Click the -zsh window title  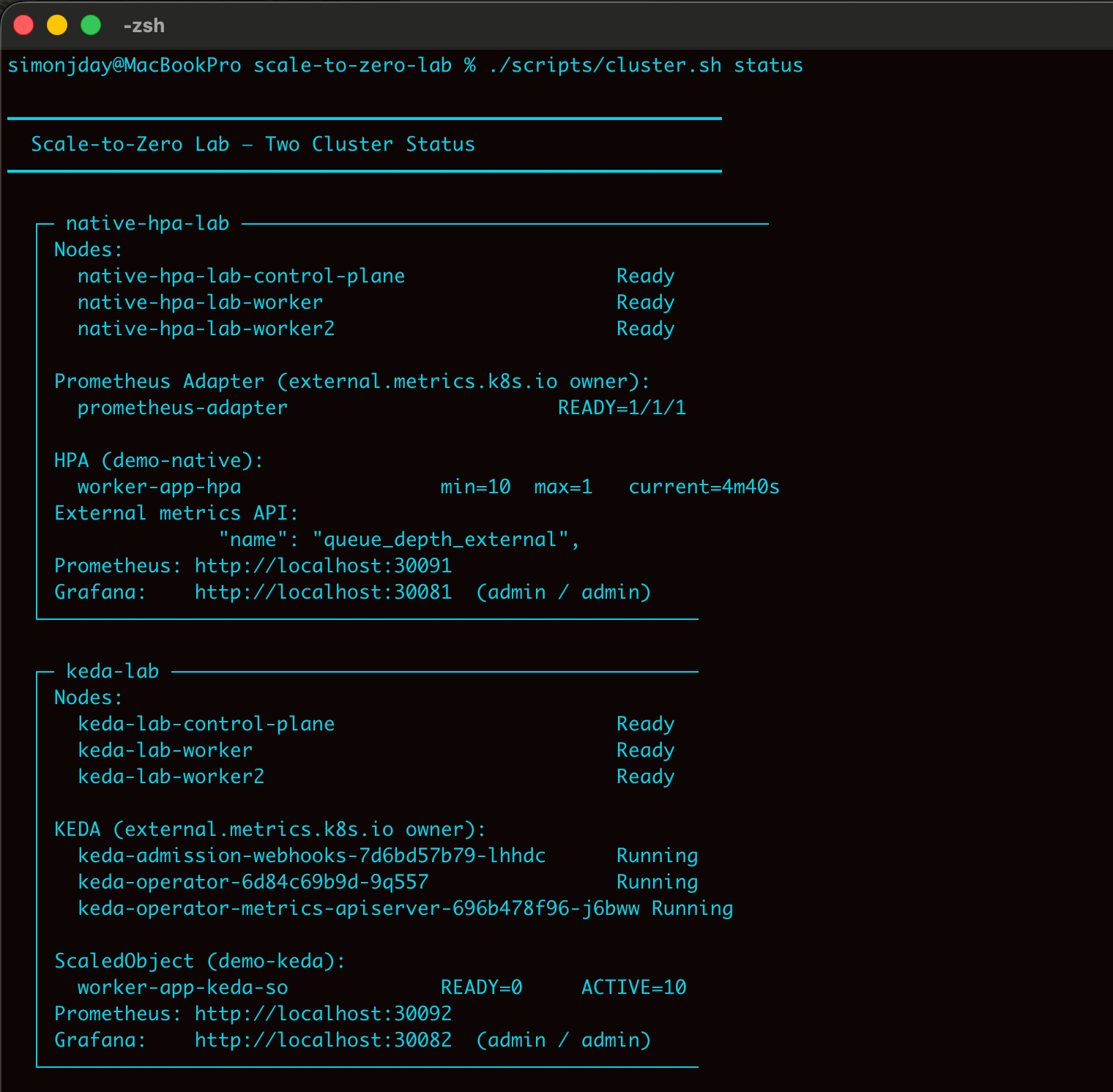(144, 26)
